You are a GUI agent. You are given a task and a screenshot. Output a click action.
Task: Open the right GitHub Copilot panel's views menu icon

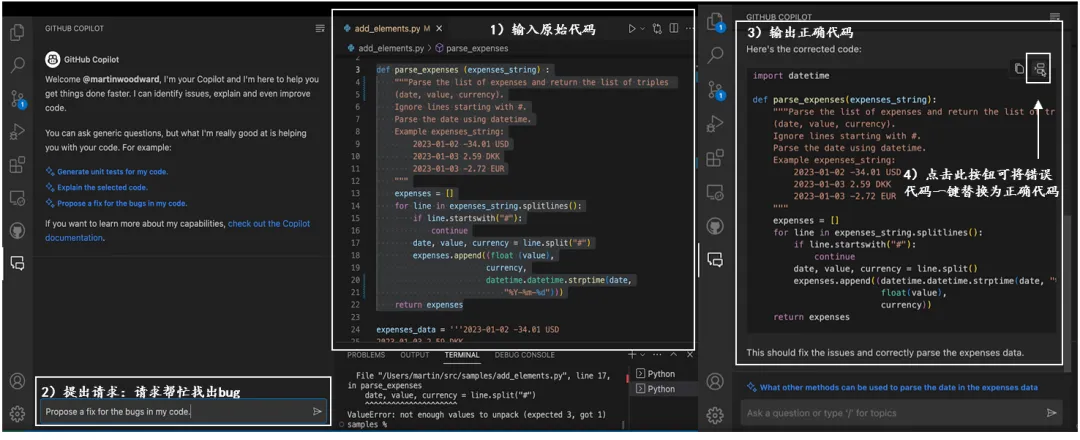click(x=1055, y=16)
